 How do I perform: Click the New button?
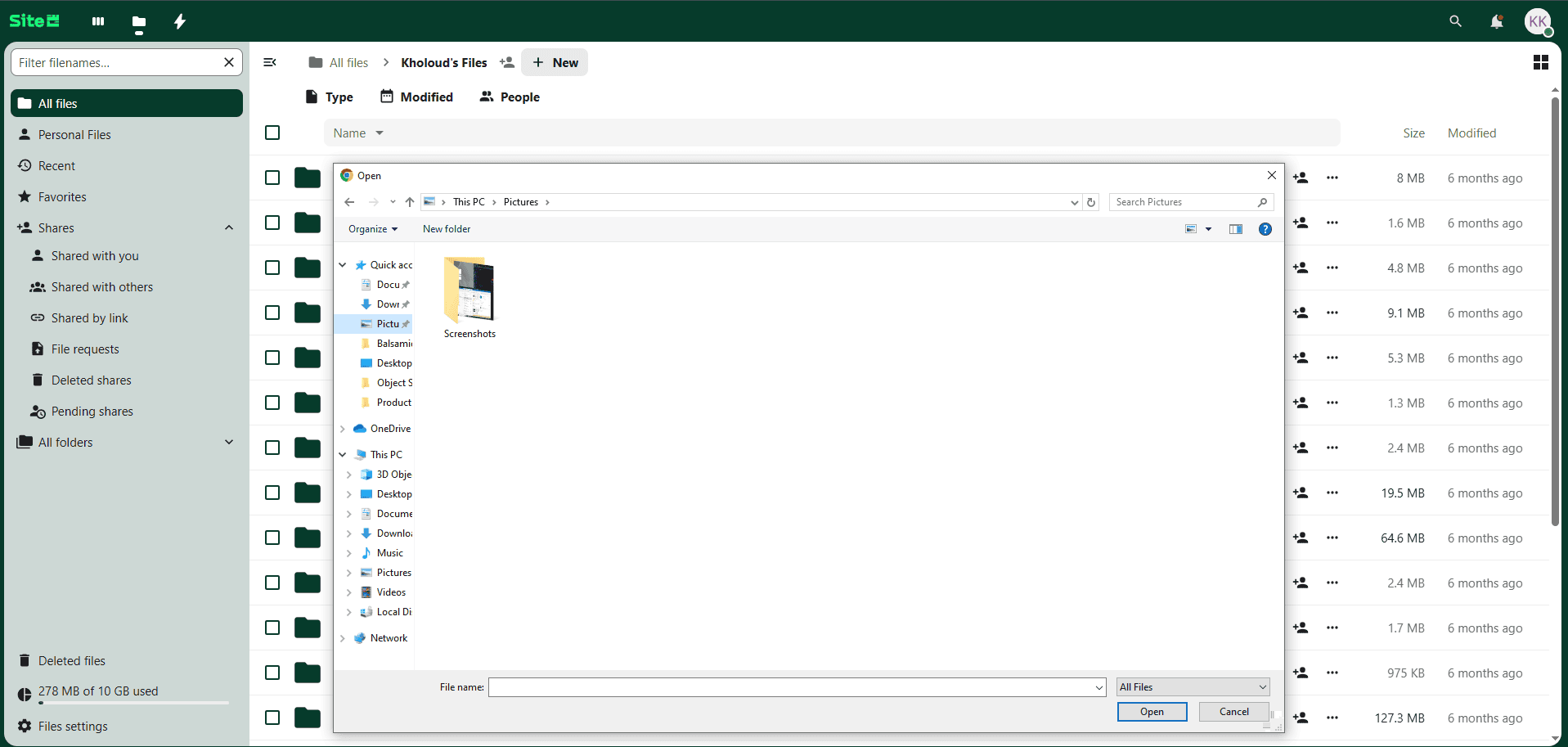click(x=555, y=63)
